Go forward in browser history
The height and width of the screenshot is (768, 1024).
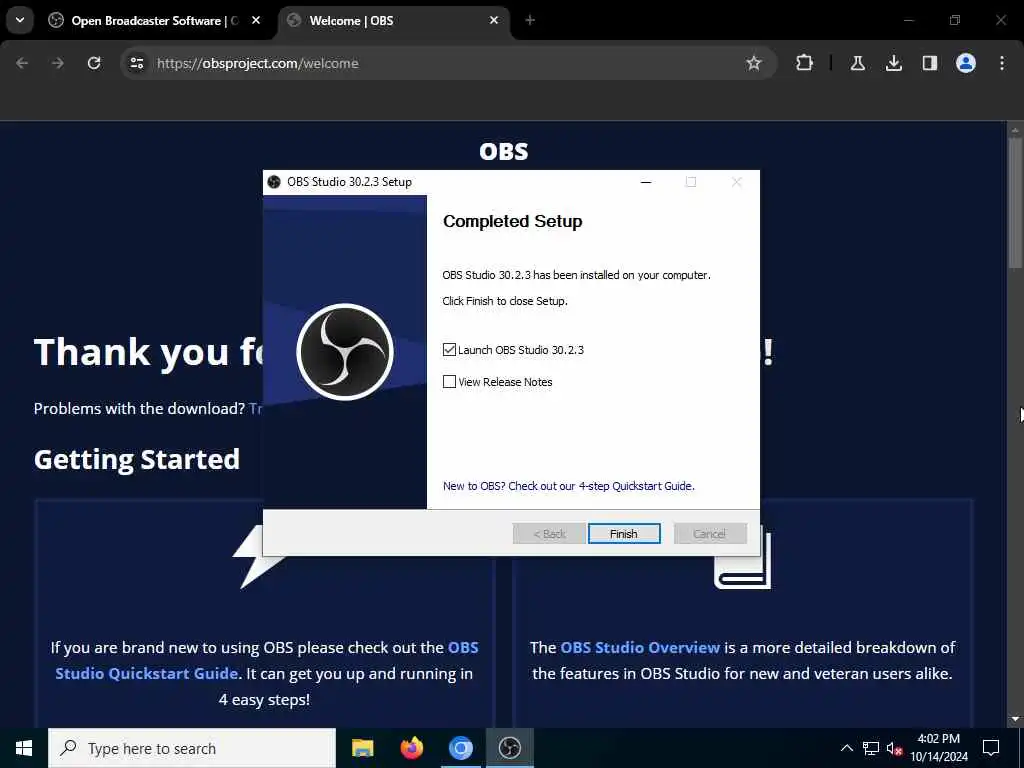coord(58,63)
